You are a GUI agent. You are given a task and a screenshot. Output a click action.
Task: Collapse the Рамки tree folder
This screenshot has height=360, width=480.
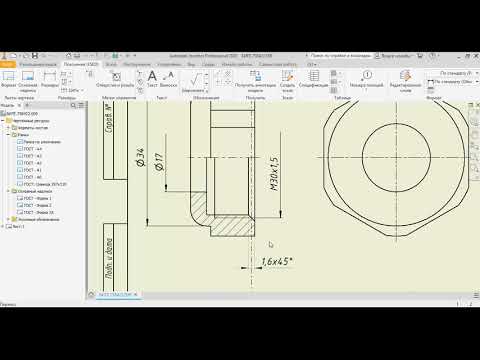pyautogui.click(x=9, y=135)
